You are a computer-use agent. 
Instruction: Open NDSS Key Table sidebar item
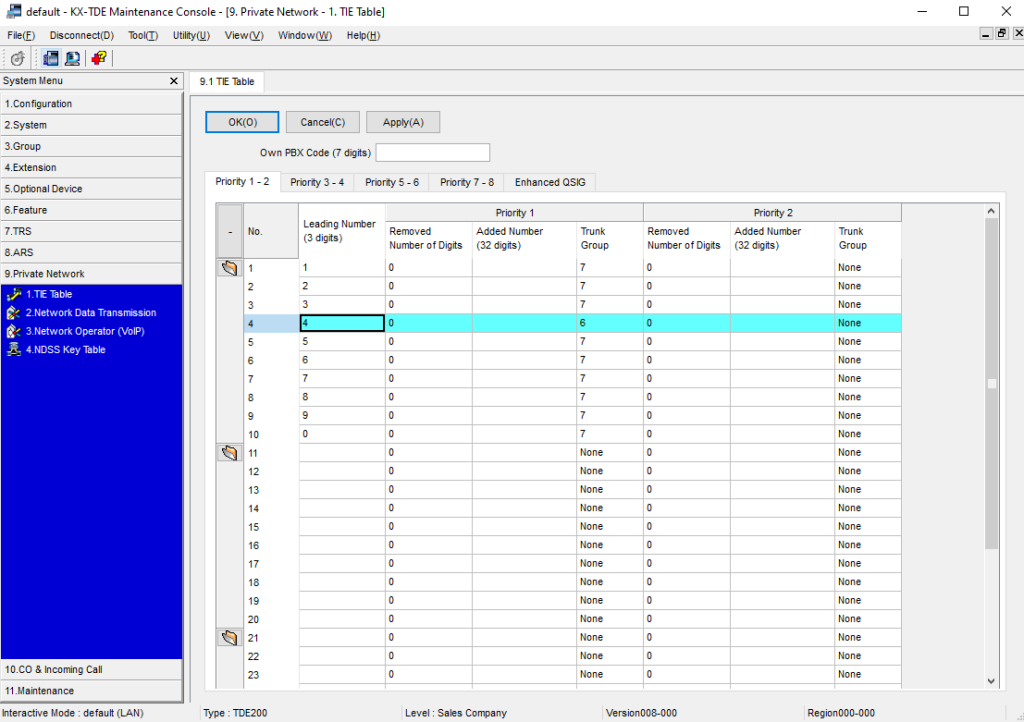coord(65,349)
